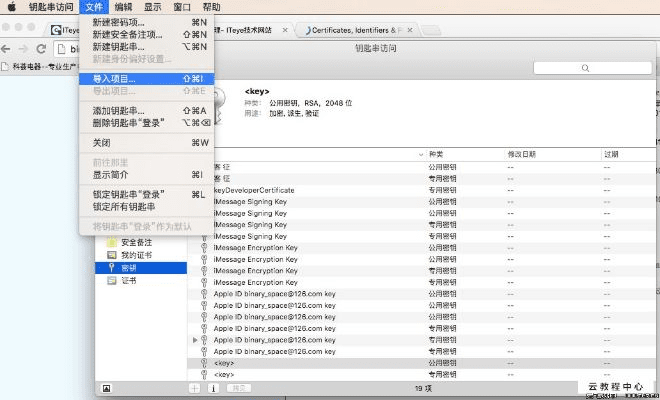The height and width of the screenshot is (400, 660).
Task: Click 锁定钥匙串"登录" menu entry
Action: [128, 194]
